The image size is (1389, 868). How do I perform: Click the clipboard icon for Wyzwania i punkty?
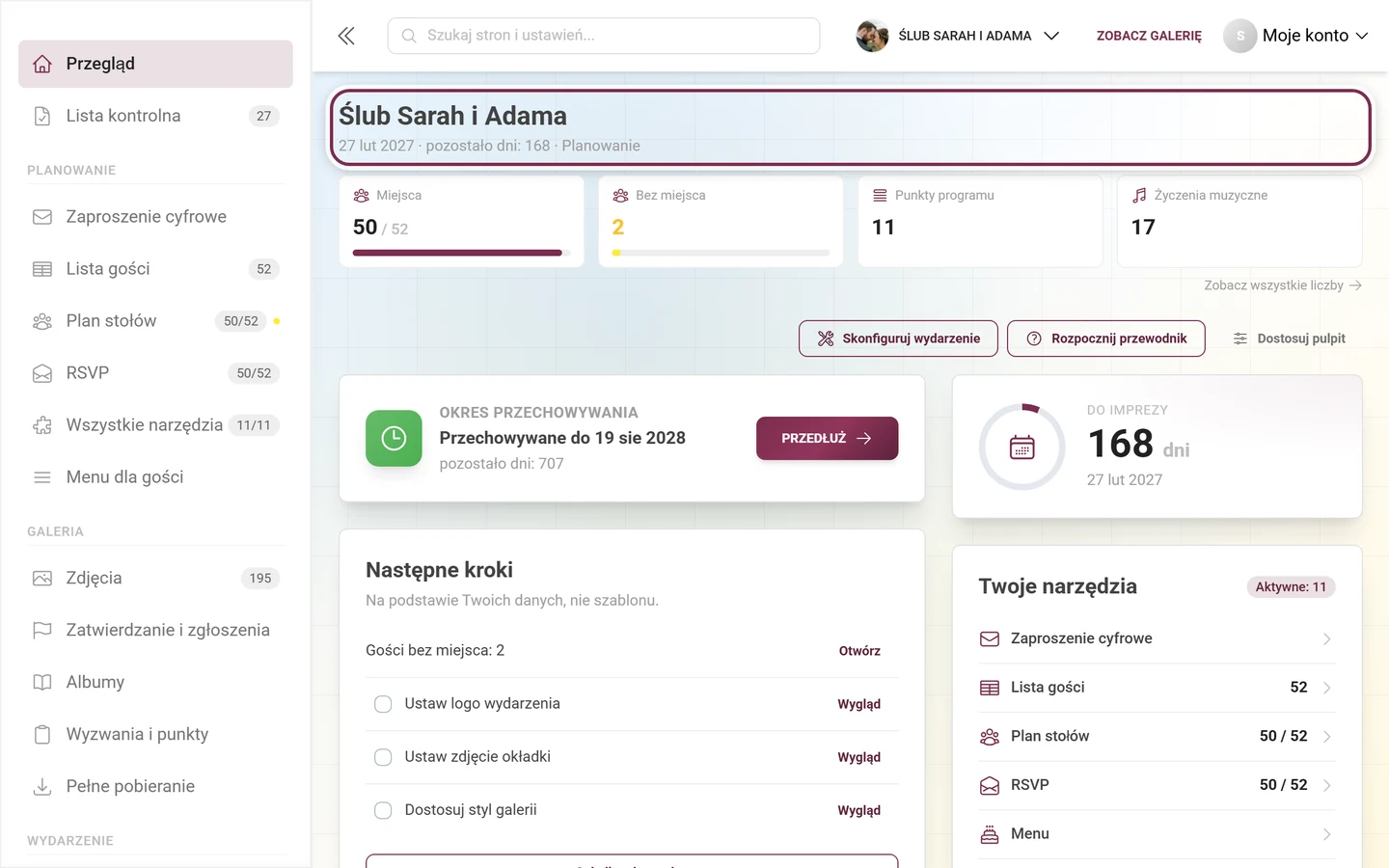42,735
